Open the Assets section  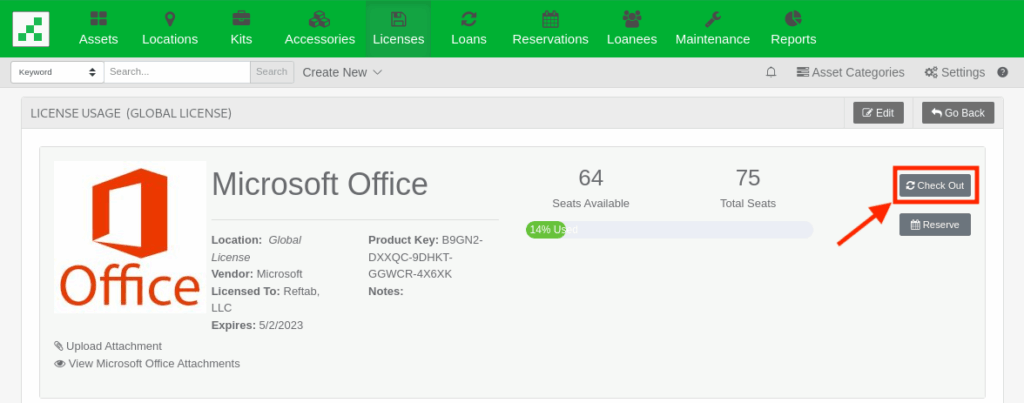98,28
